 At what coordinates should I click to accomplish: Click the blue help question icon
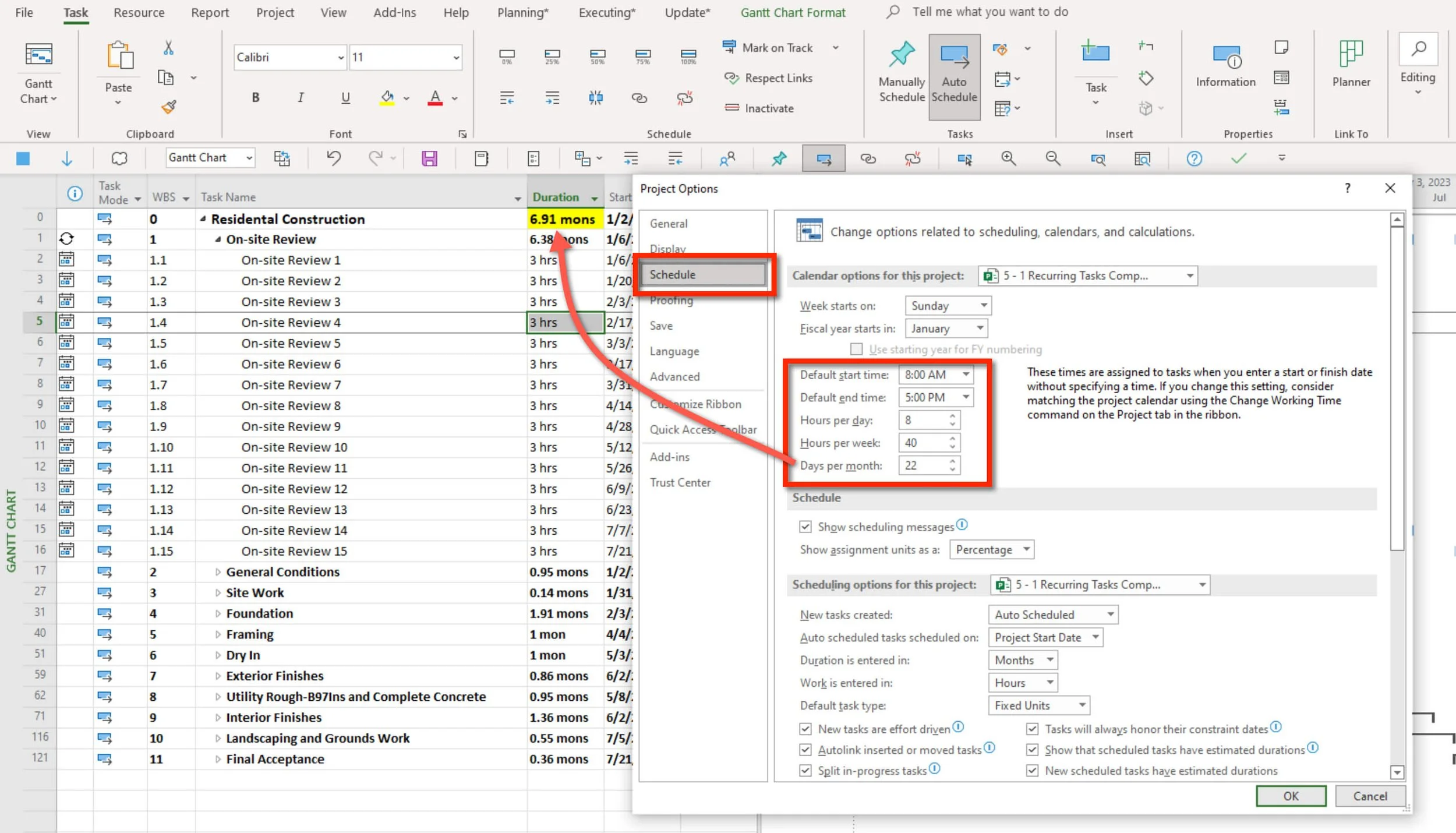pos(1194,158)
